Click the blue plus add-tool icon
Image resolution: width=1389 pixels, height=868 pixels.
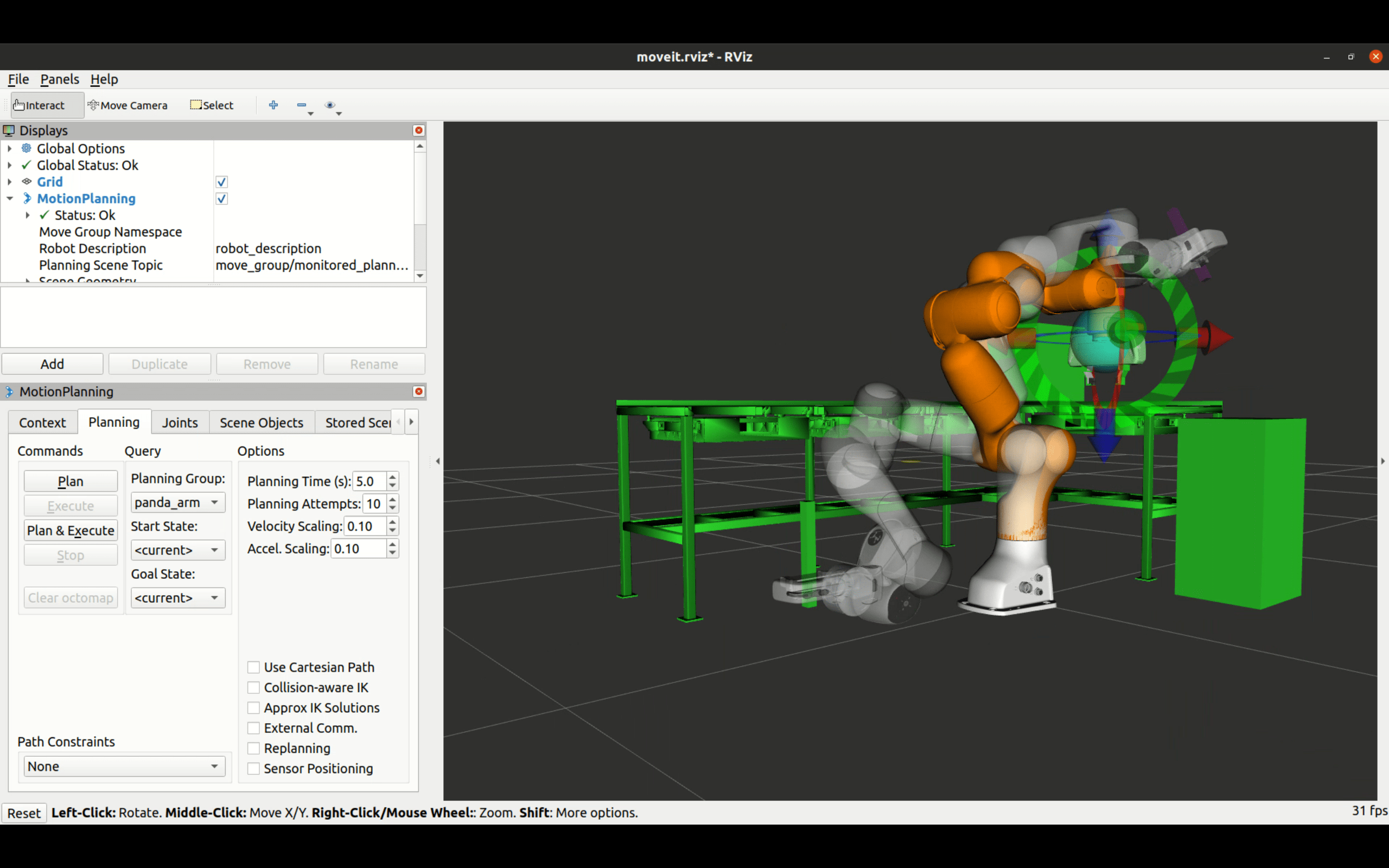pos(274,105)
